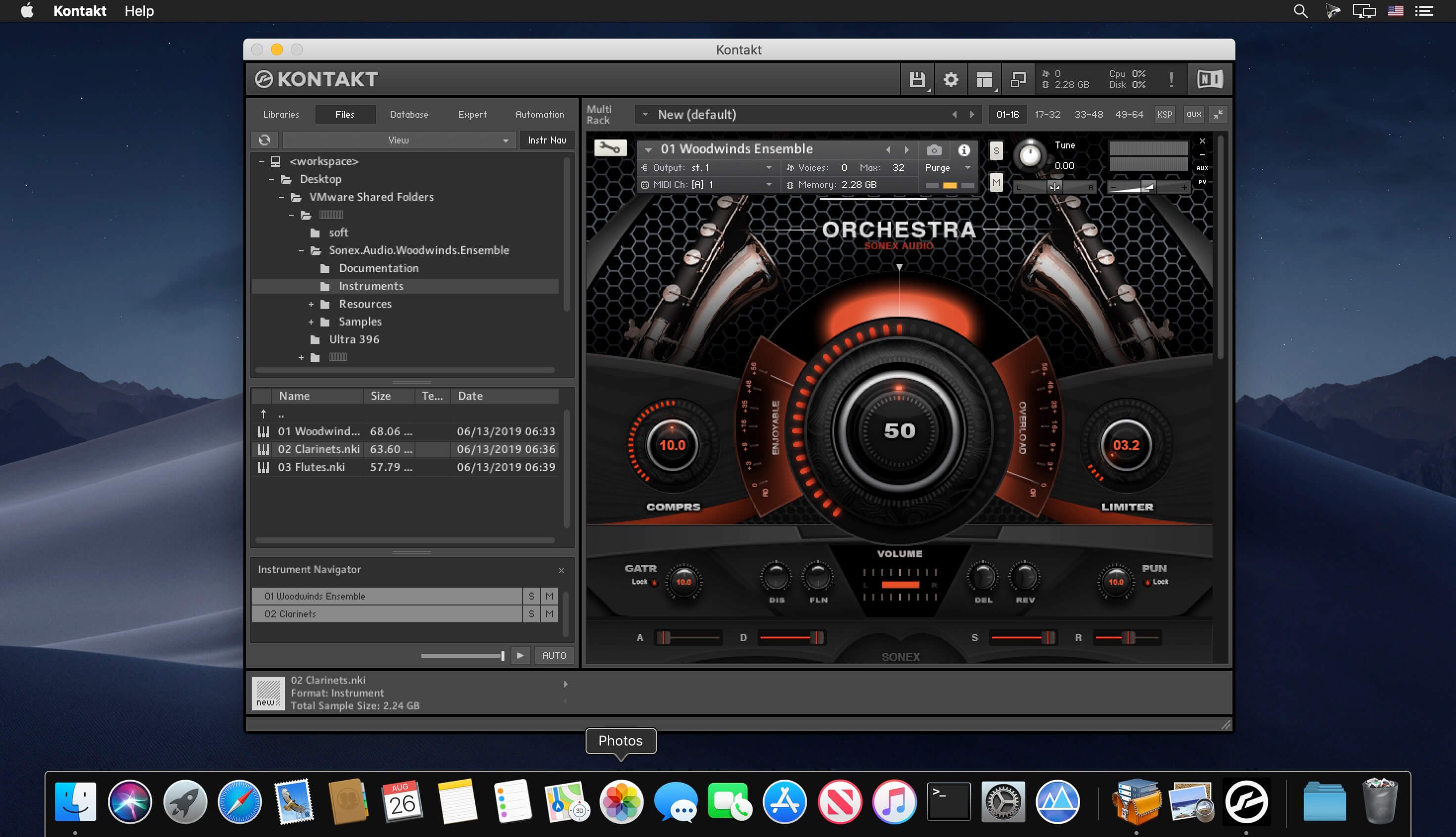Go to next instrument with right arrow

click(907, 150)
